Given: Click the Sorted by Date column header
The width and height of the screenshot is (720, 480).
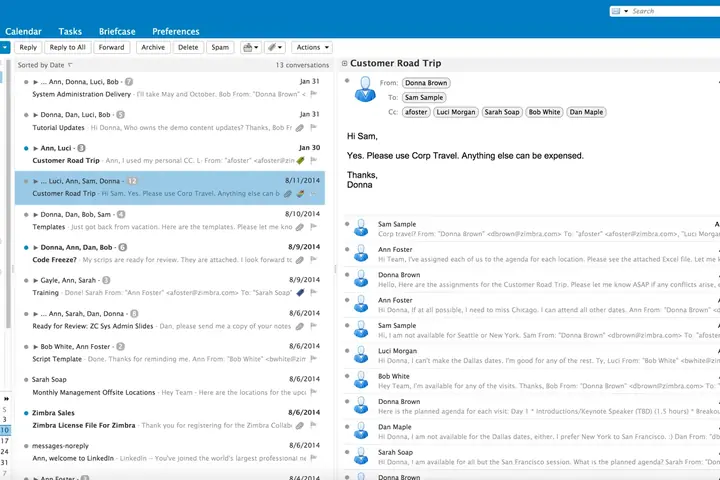Looking at the screenshot, I should coord(45,65).
